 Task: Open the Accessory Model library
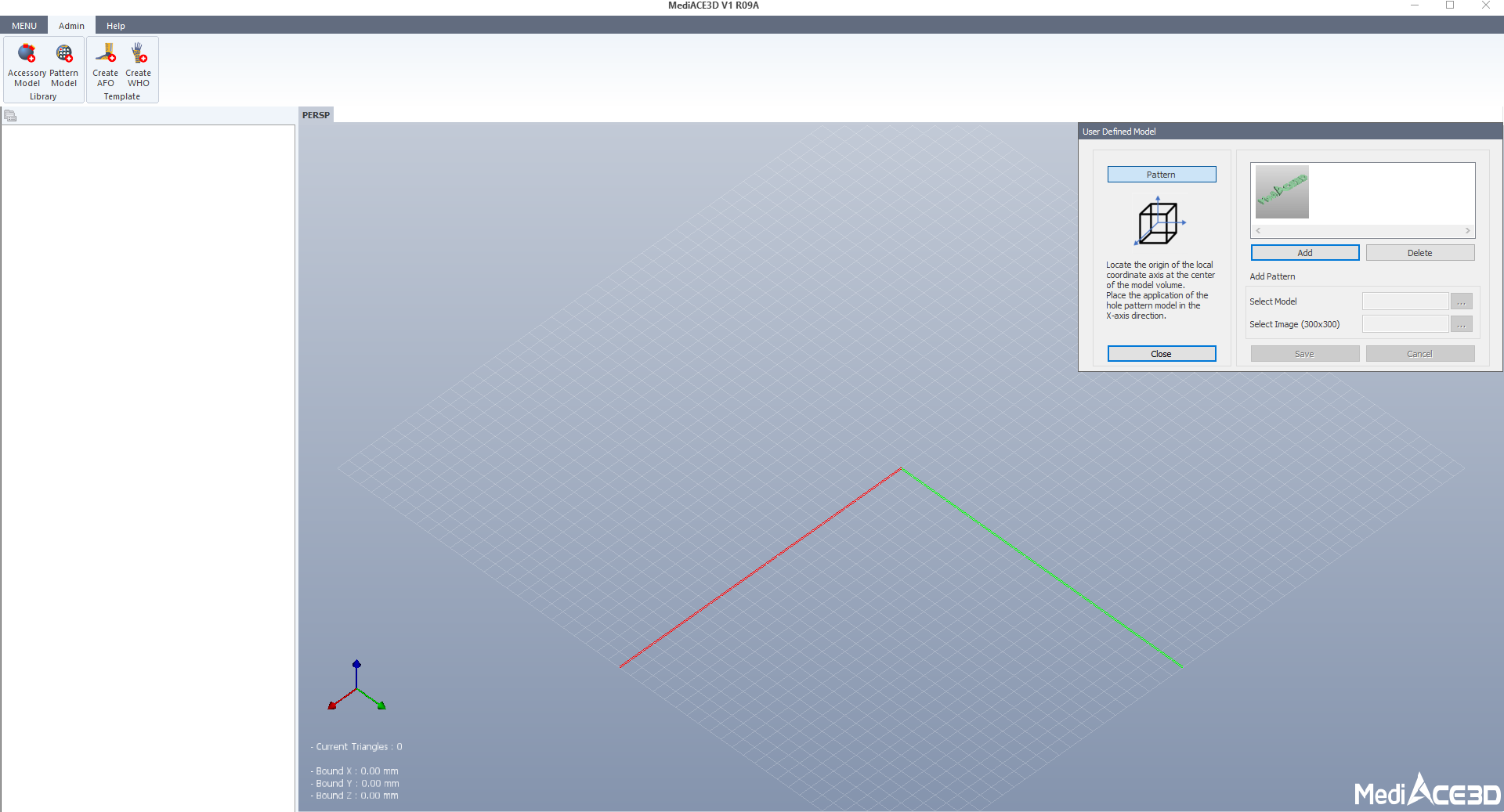click(27, 65)
